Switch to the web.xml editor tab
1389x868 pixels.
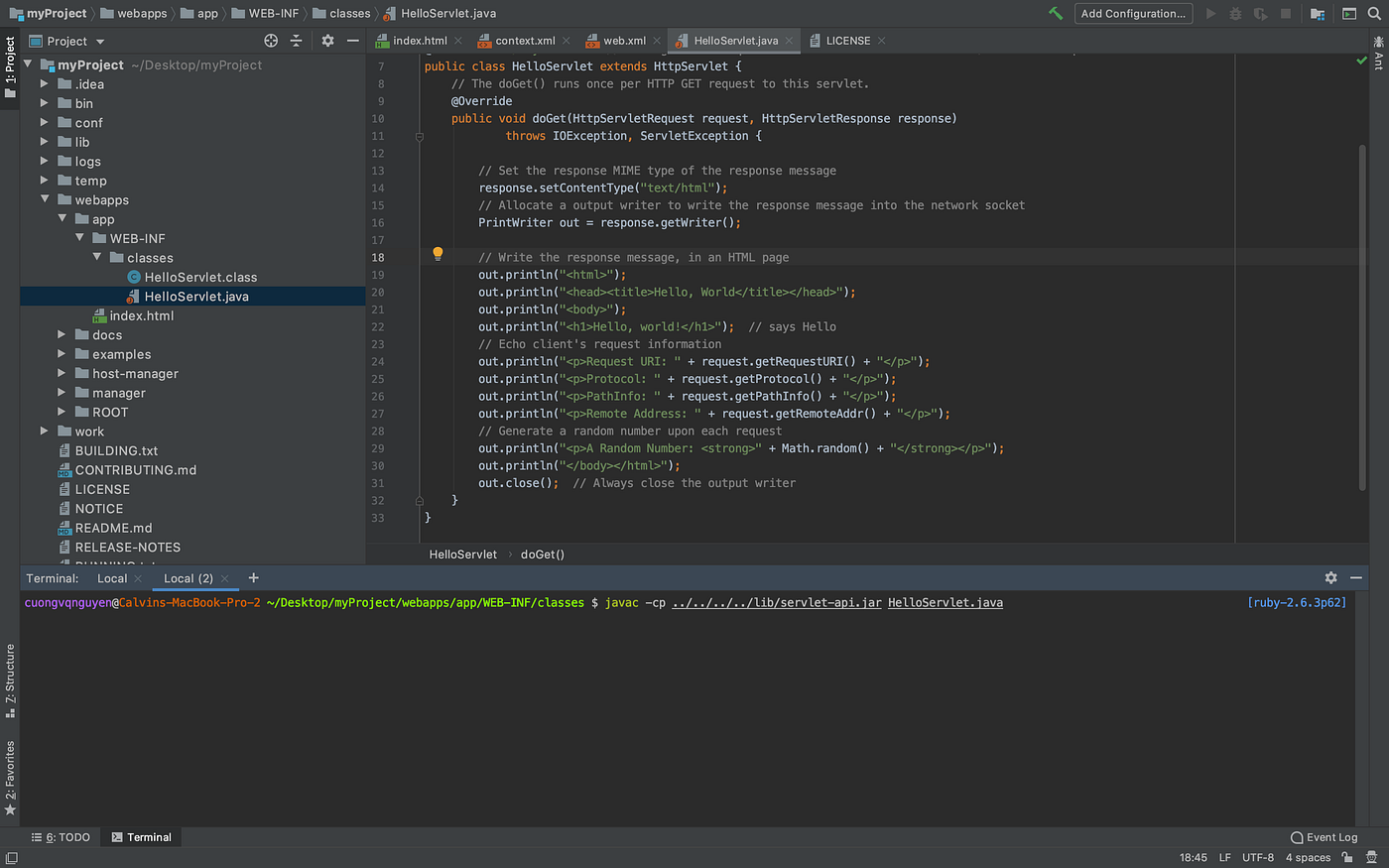tap(623, 41)
